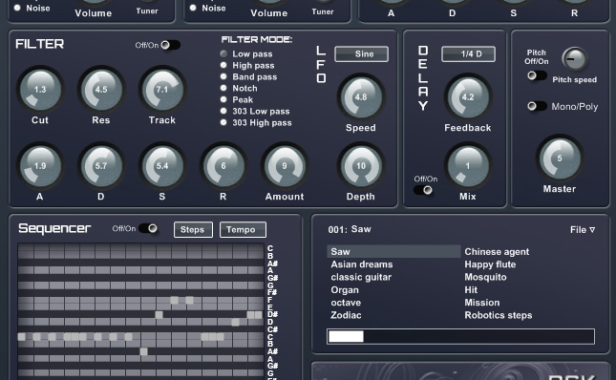Select the Mosquito preset
This screenshot has width=616, height=380.
[485, 277]
